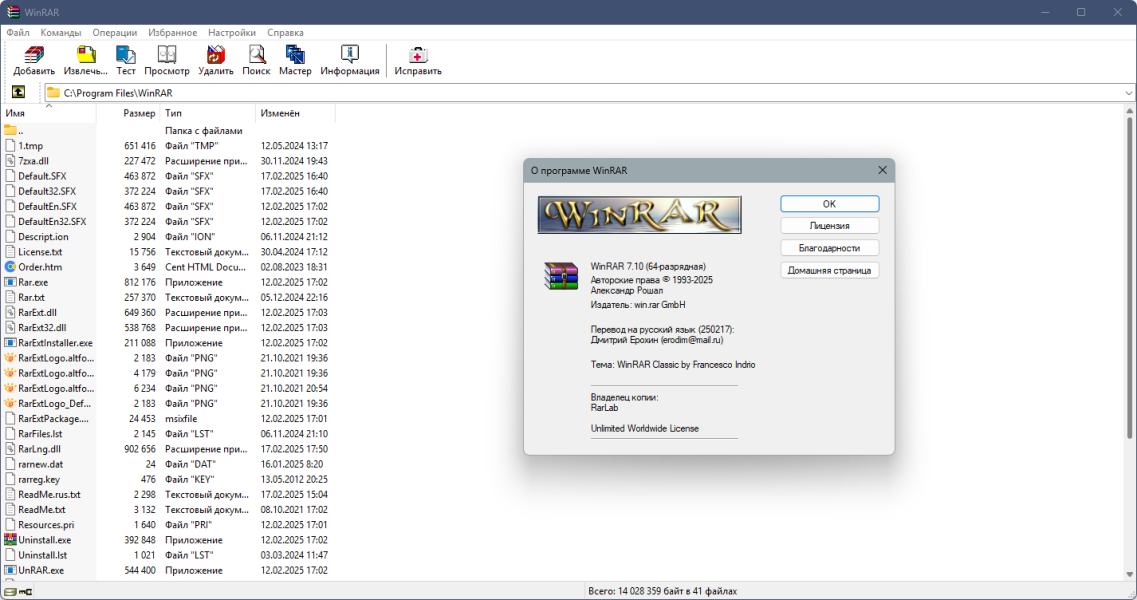Screen dimensions: 1137x600
Task: Confirm the About dialog with OK
Action: point(830,204)
